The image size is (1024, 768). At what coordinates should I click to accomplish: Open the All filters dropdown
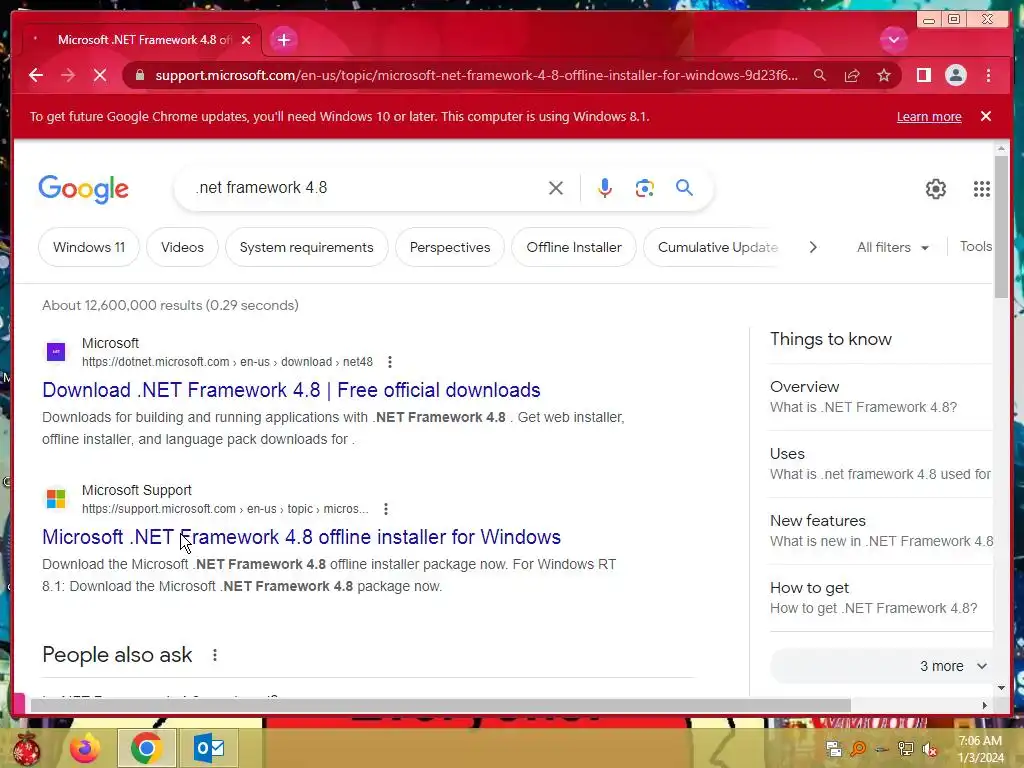tap(893, 248)
